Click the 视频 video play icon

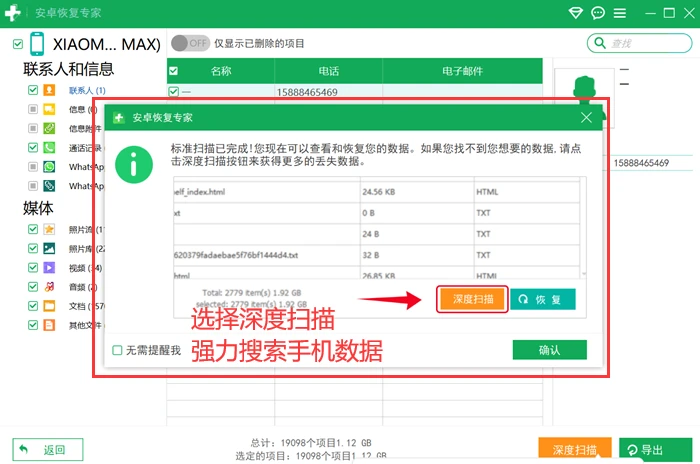point(49,268)
